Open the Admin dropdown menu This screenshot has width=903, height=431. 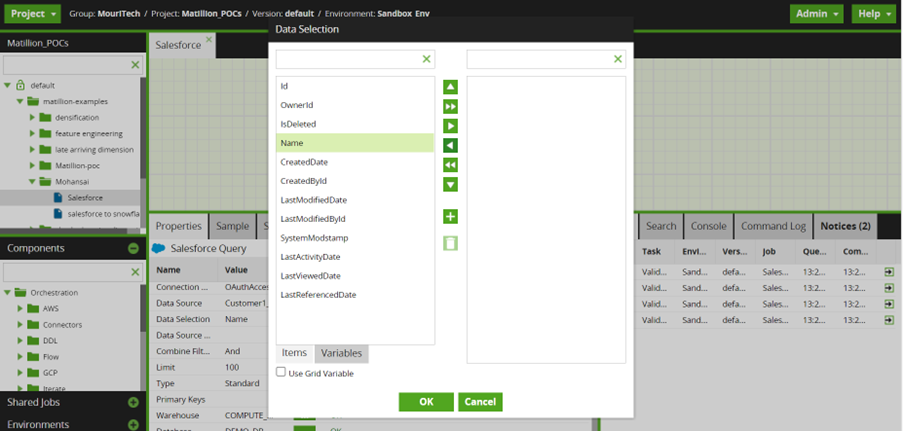click(x=816, y=14)
